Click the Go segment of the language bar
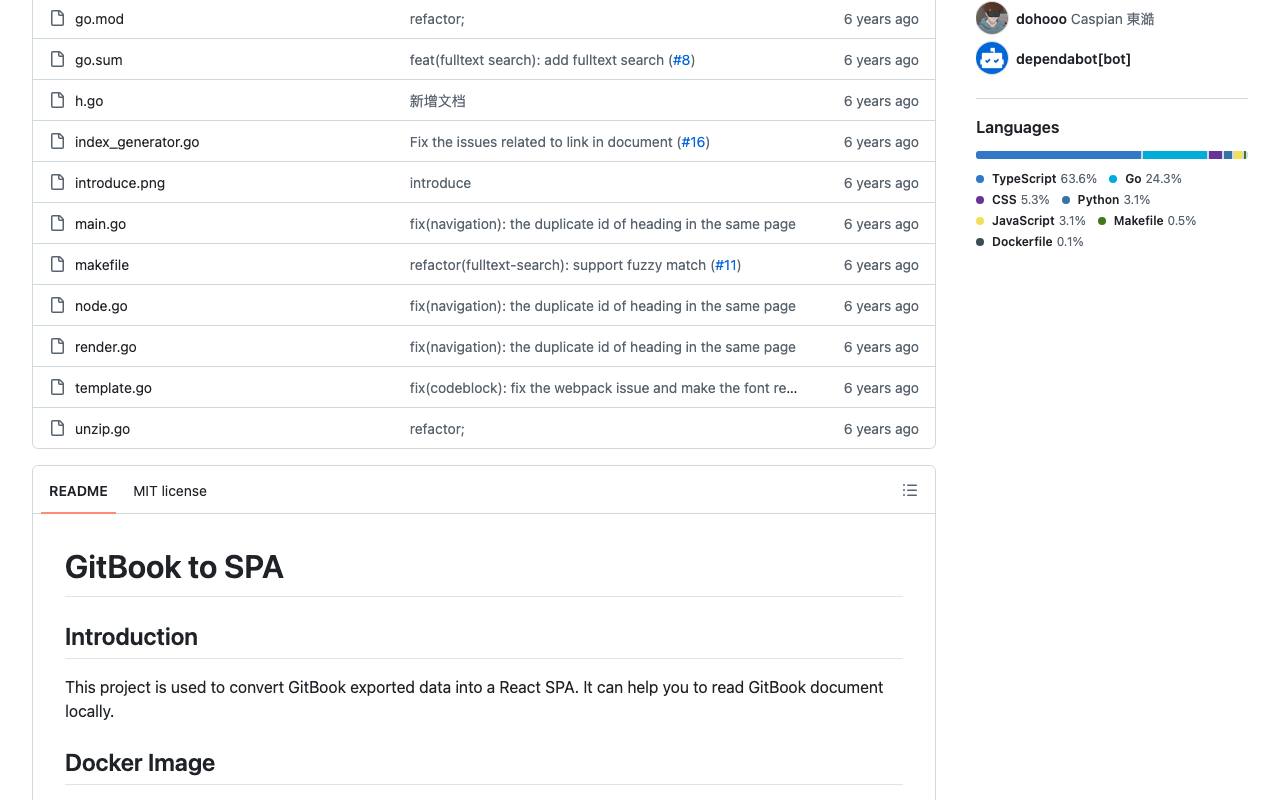Viewport: 1280px width, 800px height. (1175, 155)
